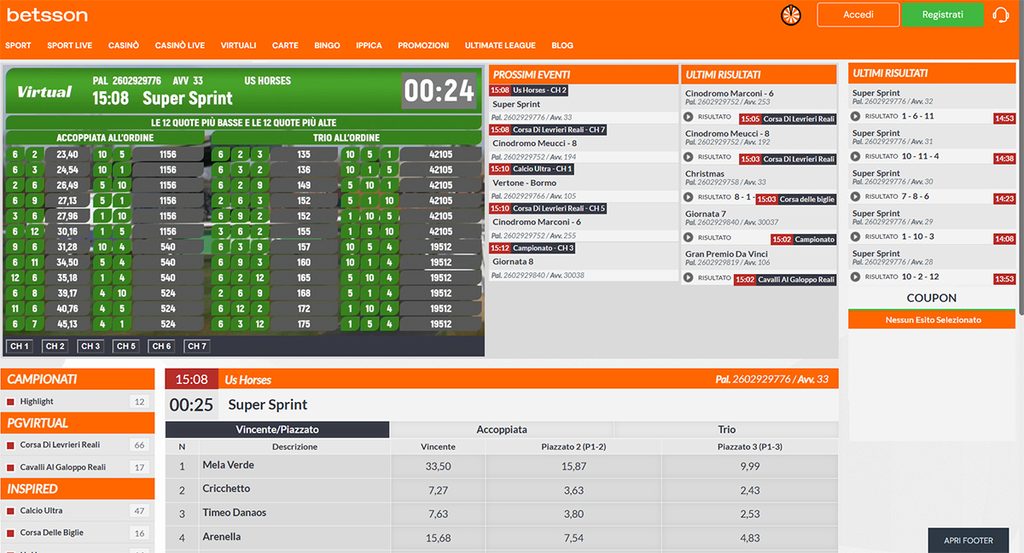The image size is (1024, 553).
Task: Select the Vincente/Piazzato tab
Action: 277,430
